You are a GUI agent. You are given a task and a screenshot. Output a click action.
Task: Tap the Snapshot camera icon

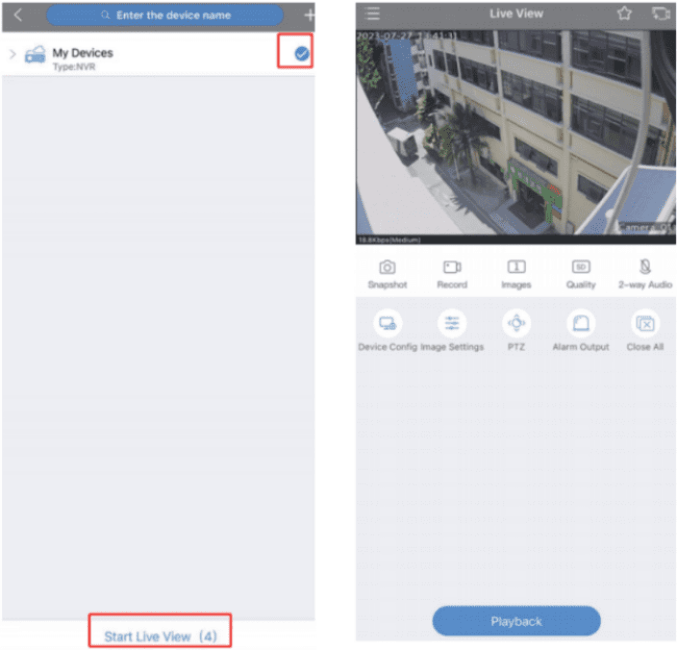(387, 267)
